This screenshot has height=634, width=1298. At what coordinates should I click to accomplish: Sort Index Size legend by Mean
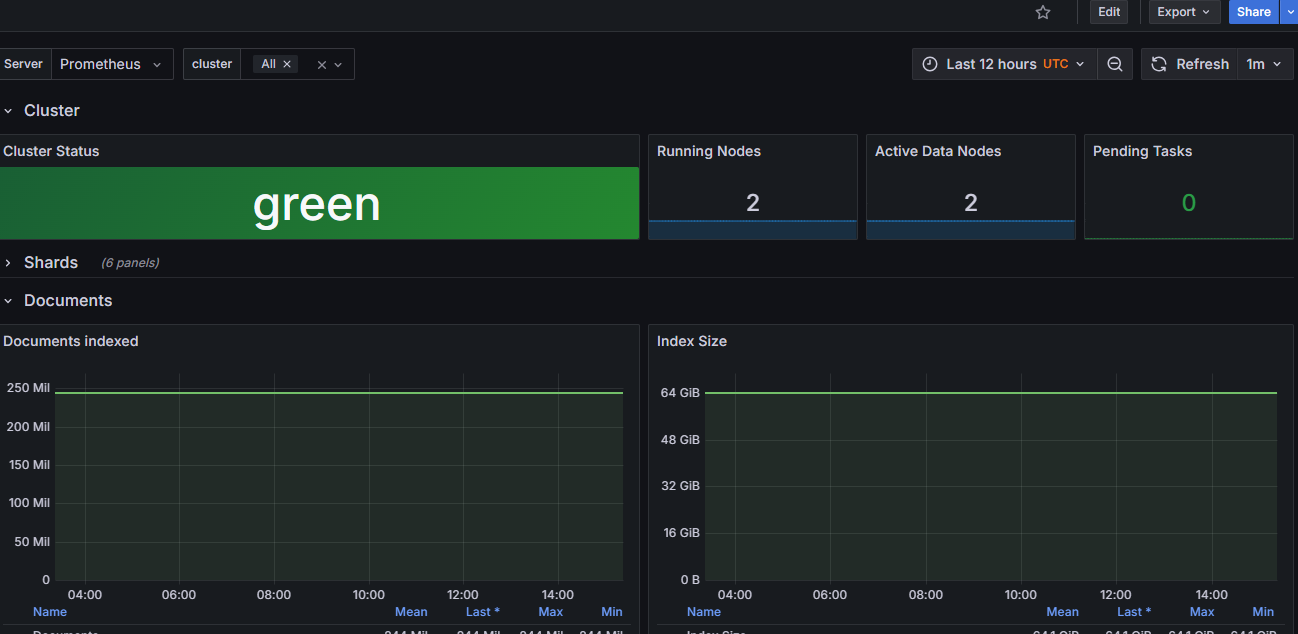click(x=1063, y=612)
